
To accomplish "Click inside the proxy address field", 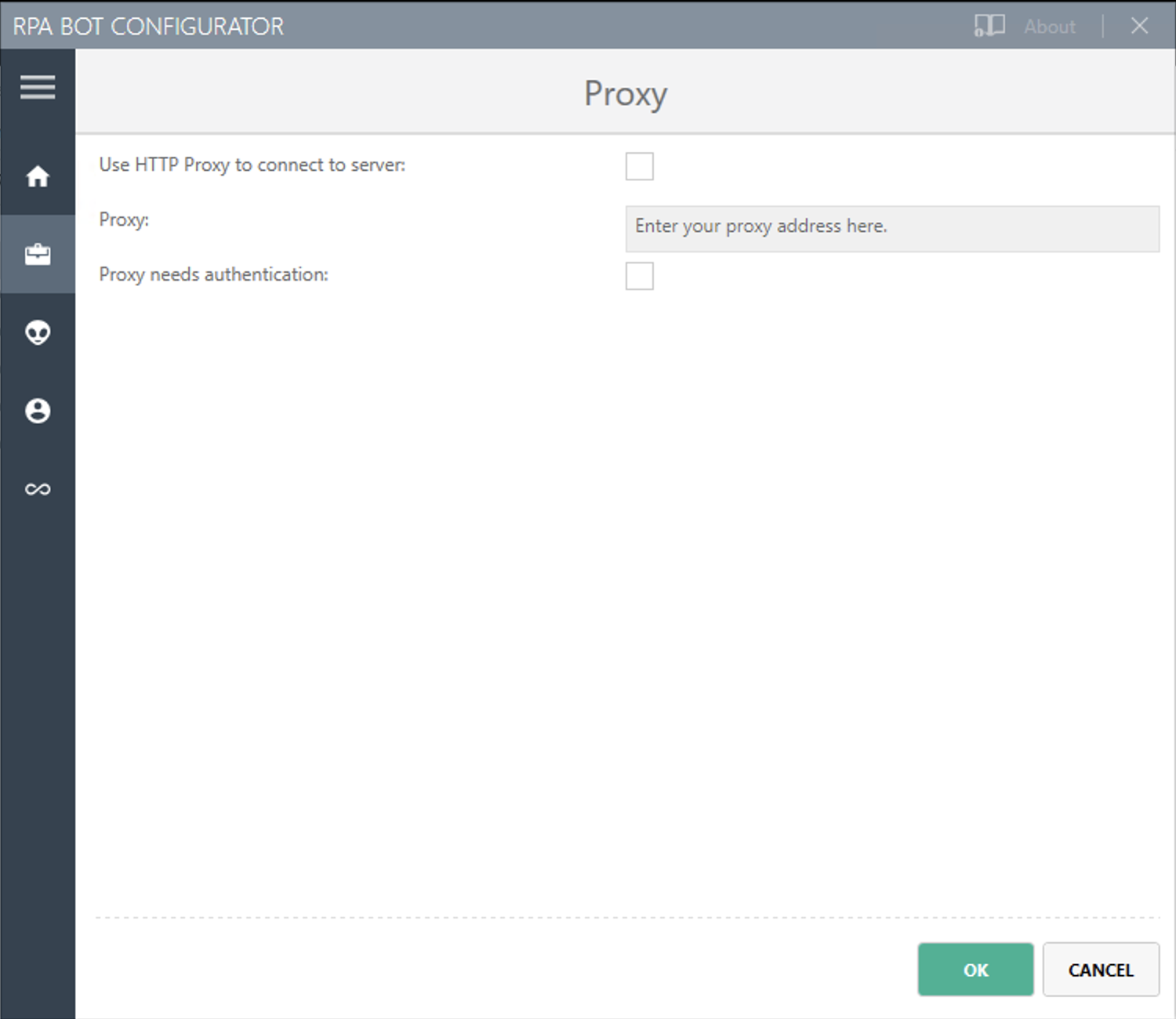I will 892,228.
